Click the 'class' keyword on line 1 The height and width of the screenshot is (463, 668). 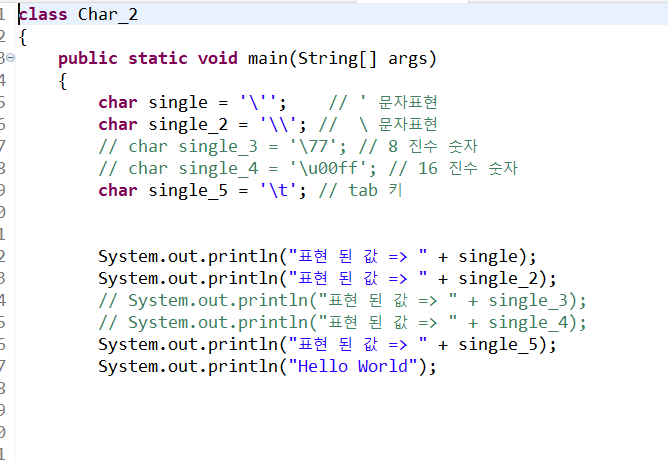click(43, 15)
